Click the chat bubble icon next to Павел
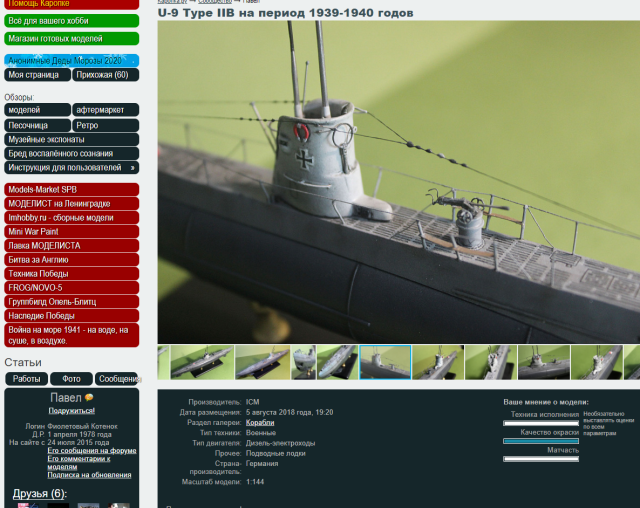This screenshot has width=640, height=508. point(89,398)
